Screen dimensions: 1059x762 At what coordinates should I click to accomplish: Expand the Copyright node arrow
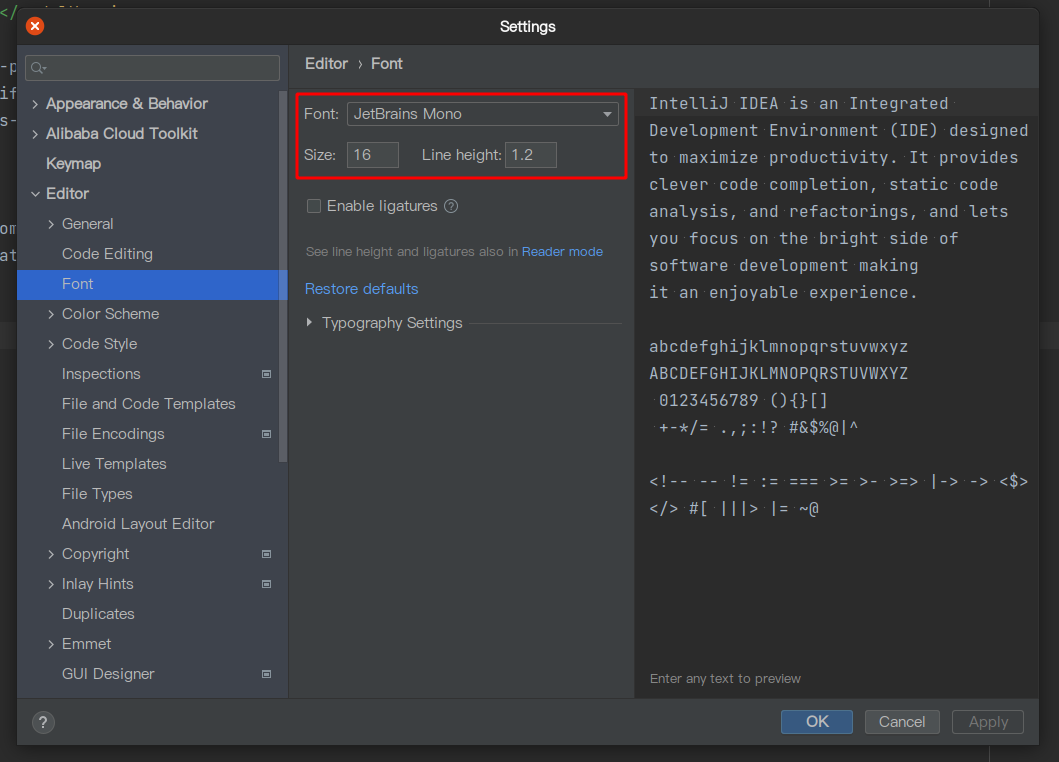[51, 555]
